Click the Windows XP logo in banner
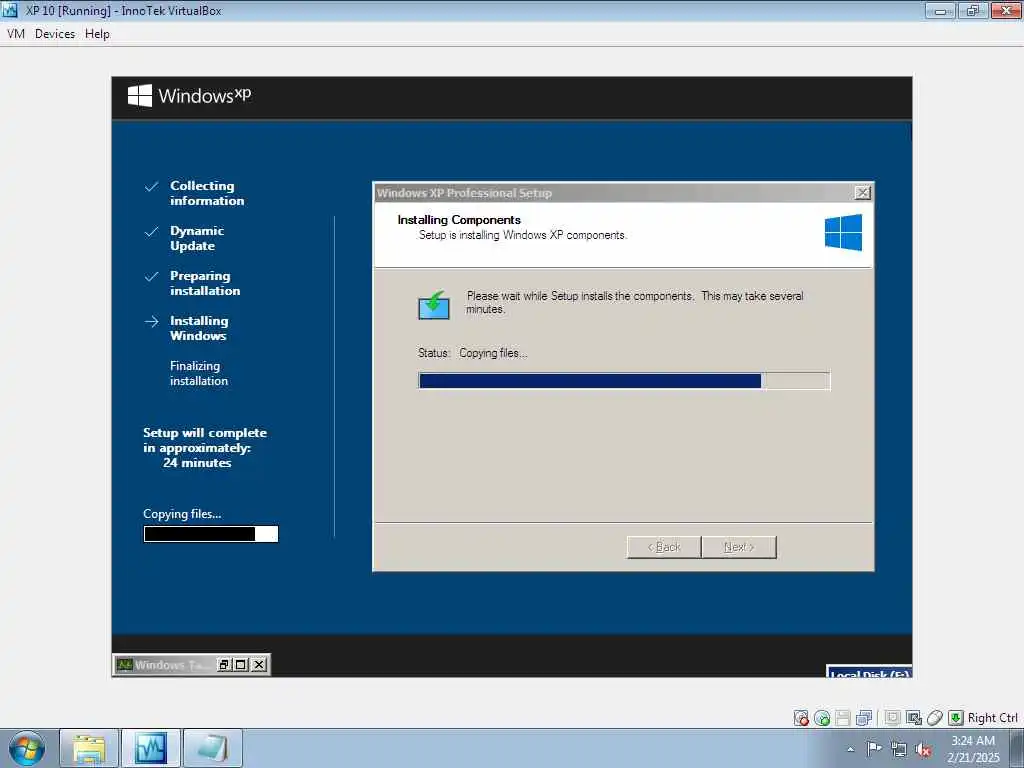 tap(189, 95)
